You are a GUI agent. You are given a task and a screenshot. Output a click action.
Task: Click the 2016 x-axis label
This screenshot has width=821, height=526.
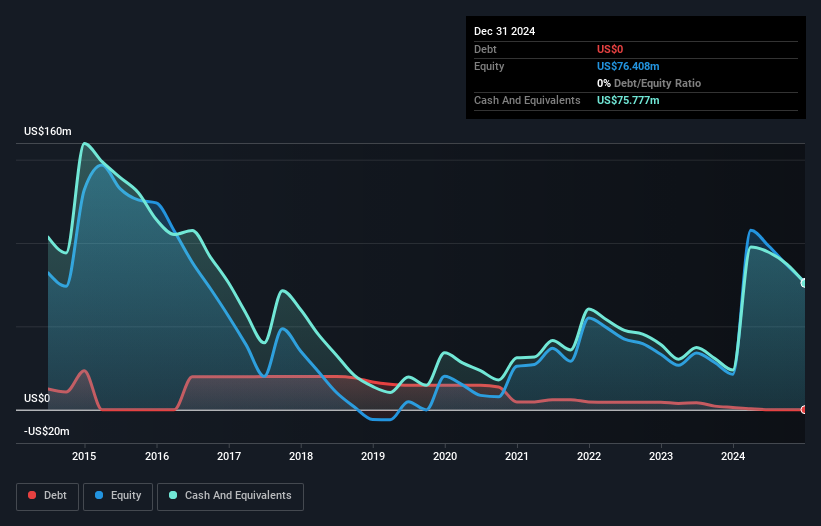click(157, 456)
